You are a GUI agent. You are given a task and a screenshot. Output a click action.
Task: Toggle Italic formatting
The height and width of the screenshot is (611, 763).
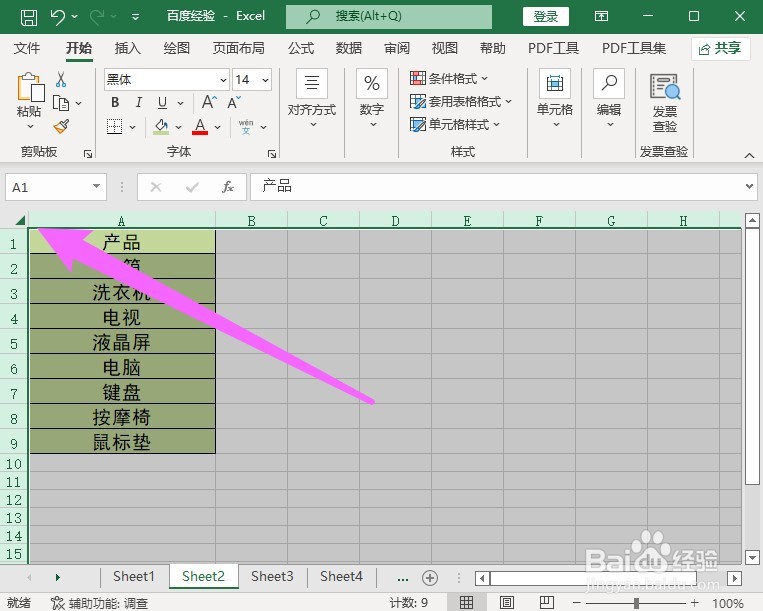point(139,102)
